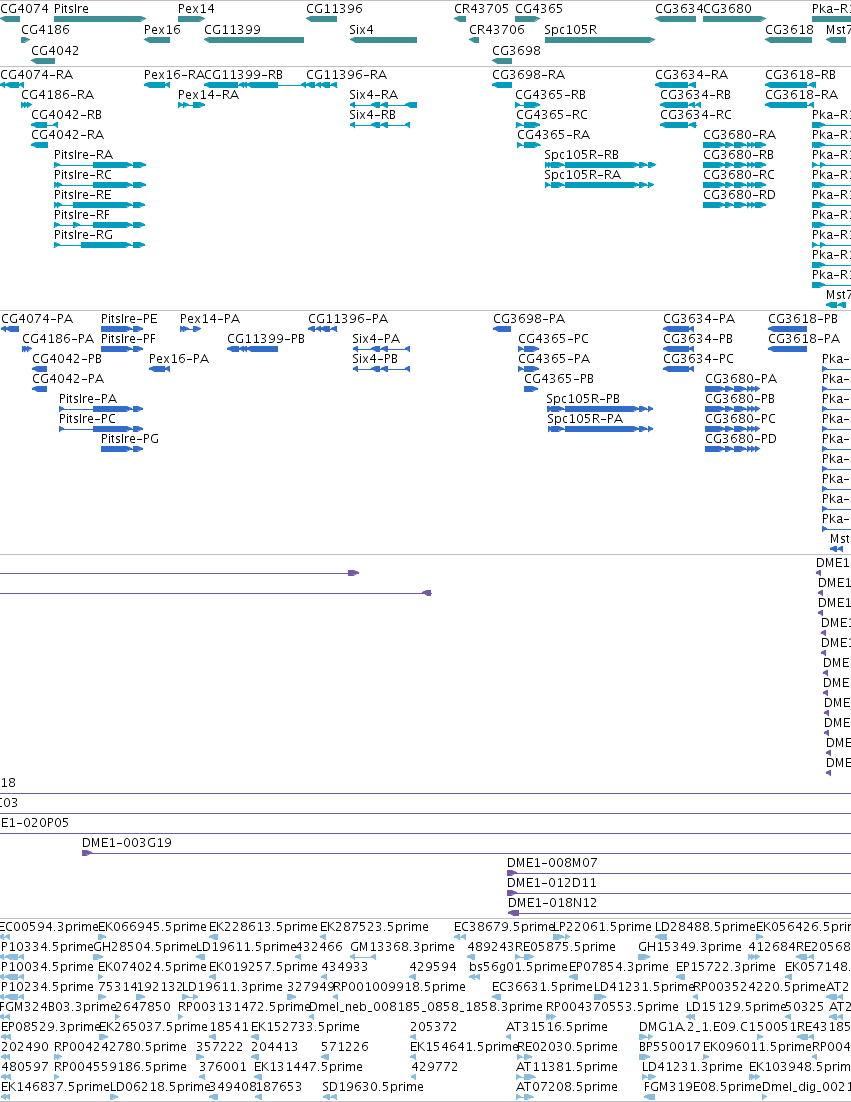This screenshot has width=851, height=1102.
Task: Open protein label Spc105R-PB
Action: [583, 398]
